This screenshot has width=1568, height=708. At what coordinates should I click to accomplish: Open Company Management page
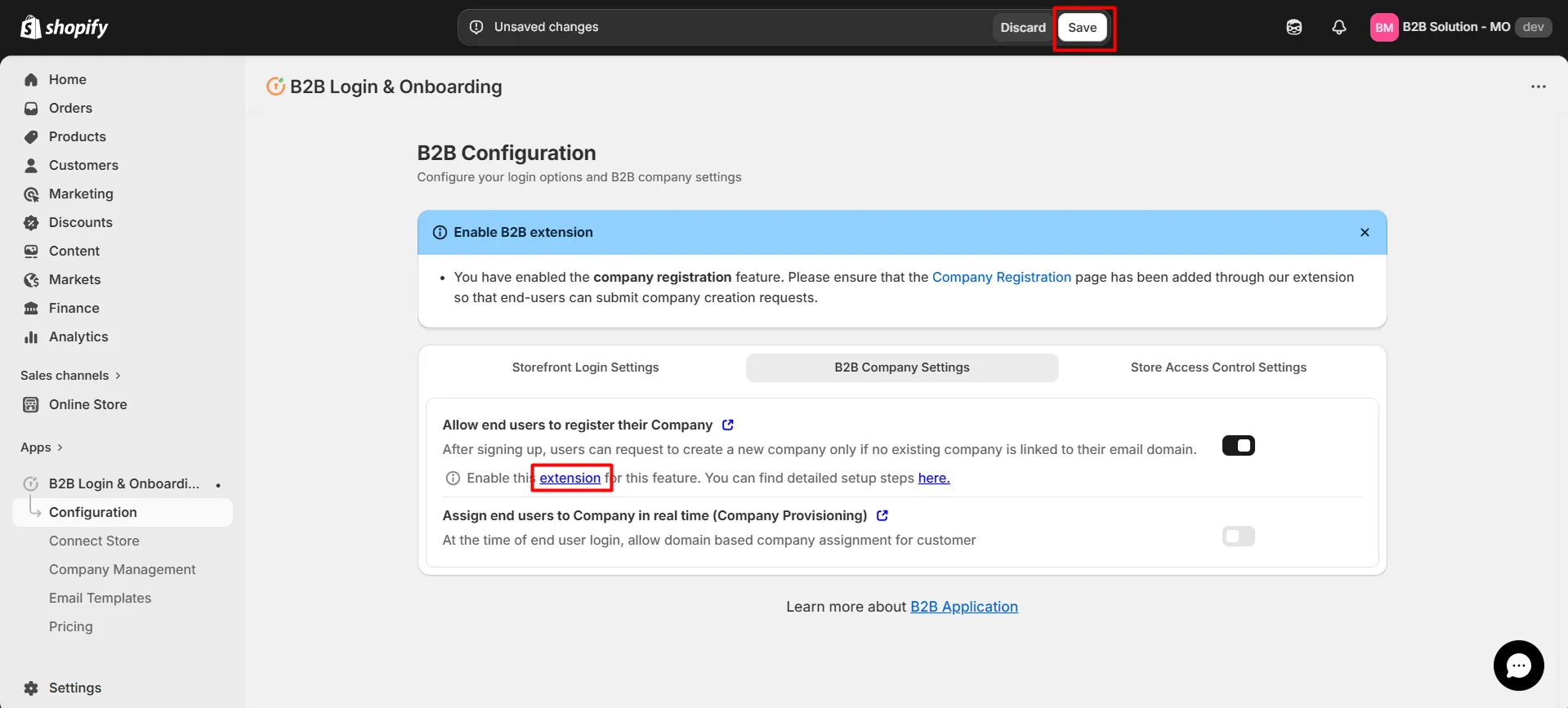tap(123, 569)
